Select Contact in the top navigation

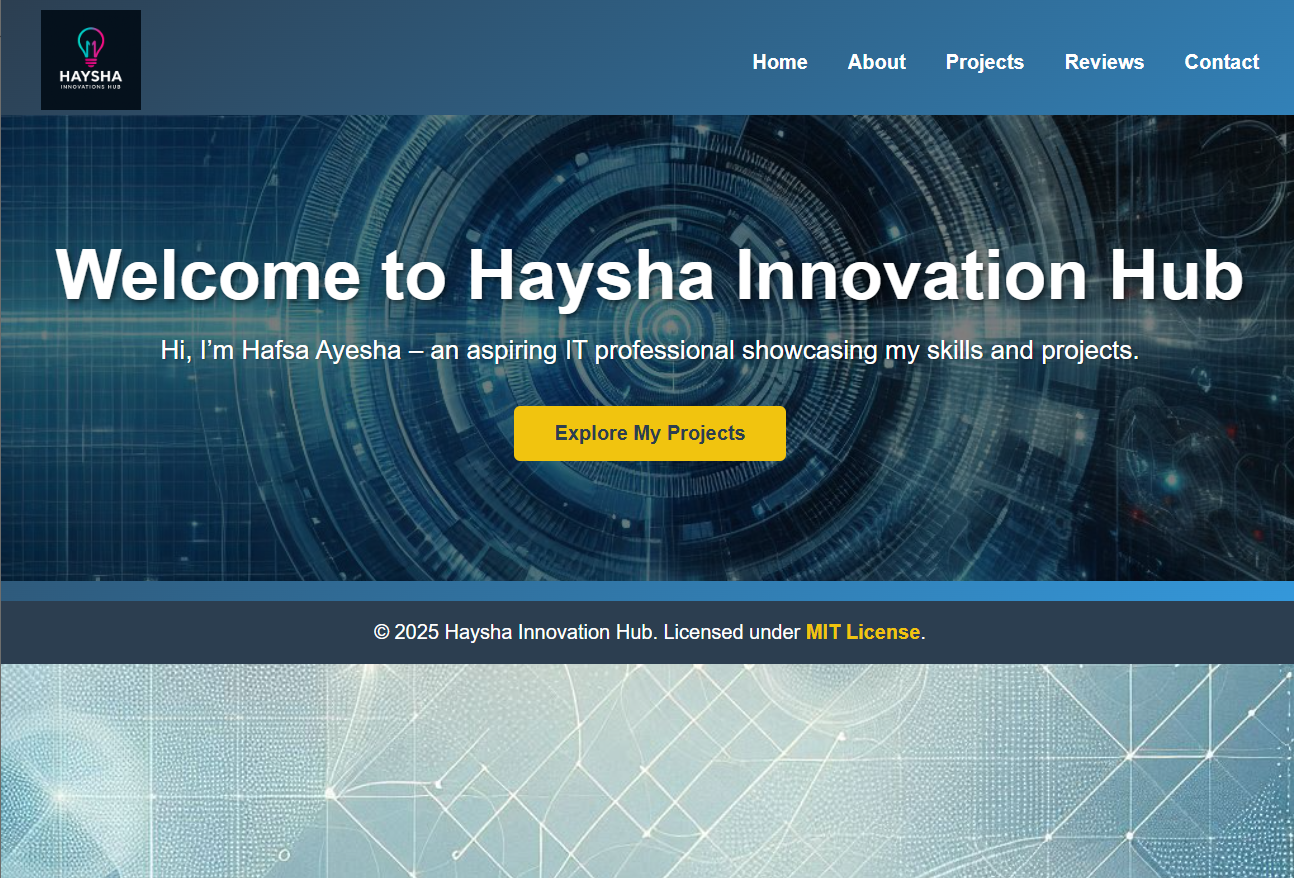point(1221,62)
